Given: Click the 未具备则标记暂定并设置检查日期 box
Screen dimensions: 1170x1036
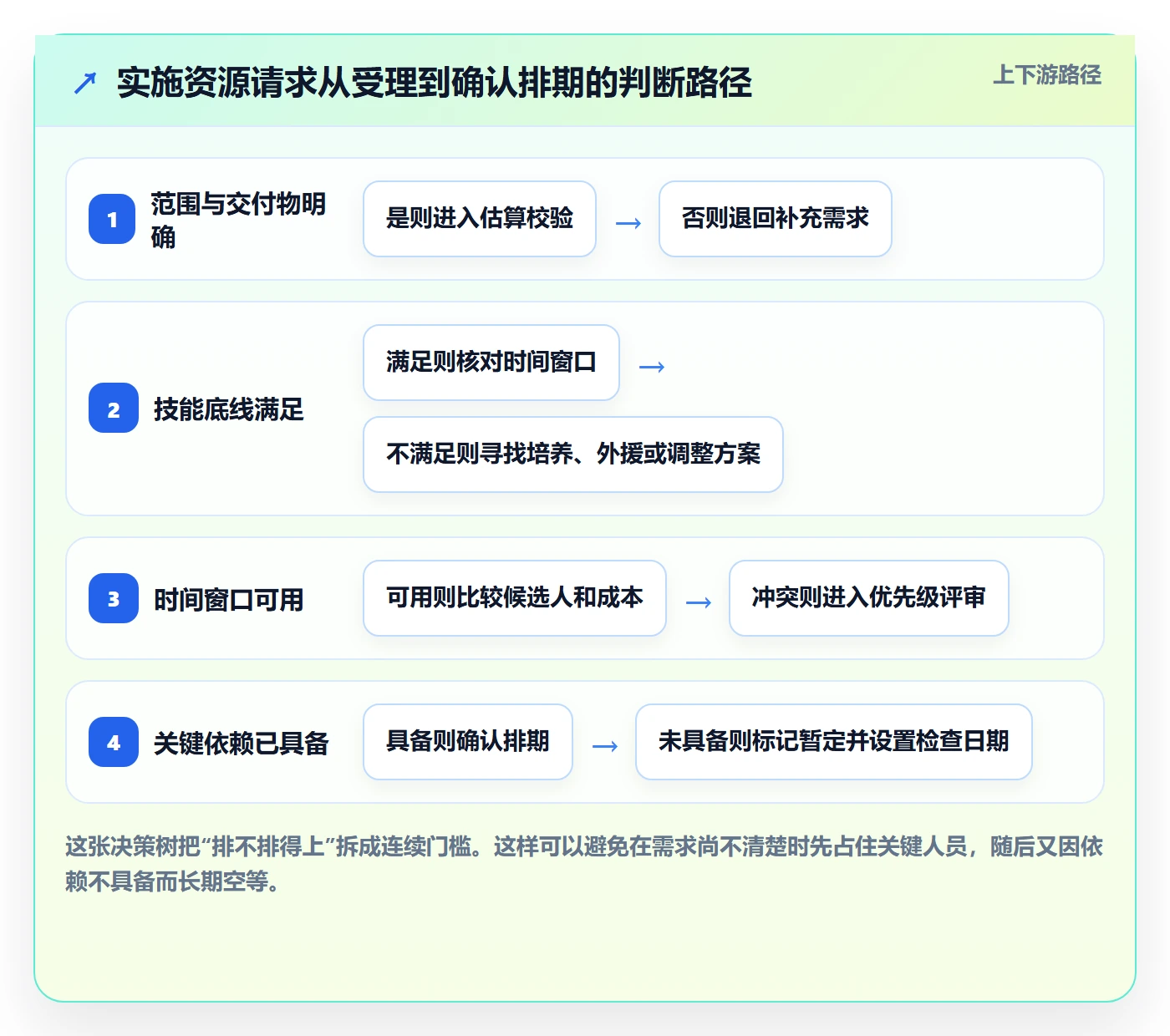Looking at the screenshot, I should pyautogui.click(x=834, y=742).
